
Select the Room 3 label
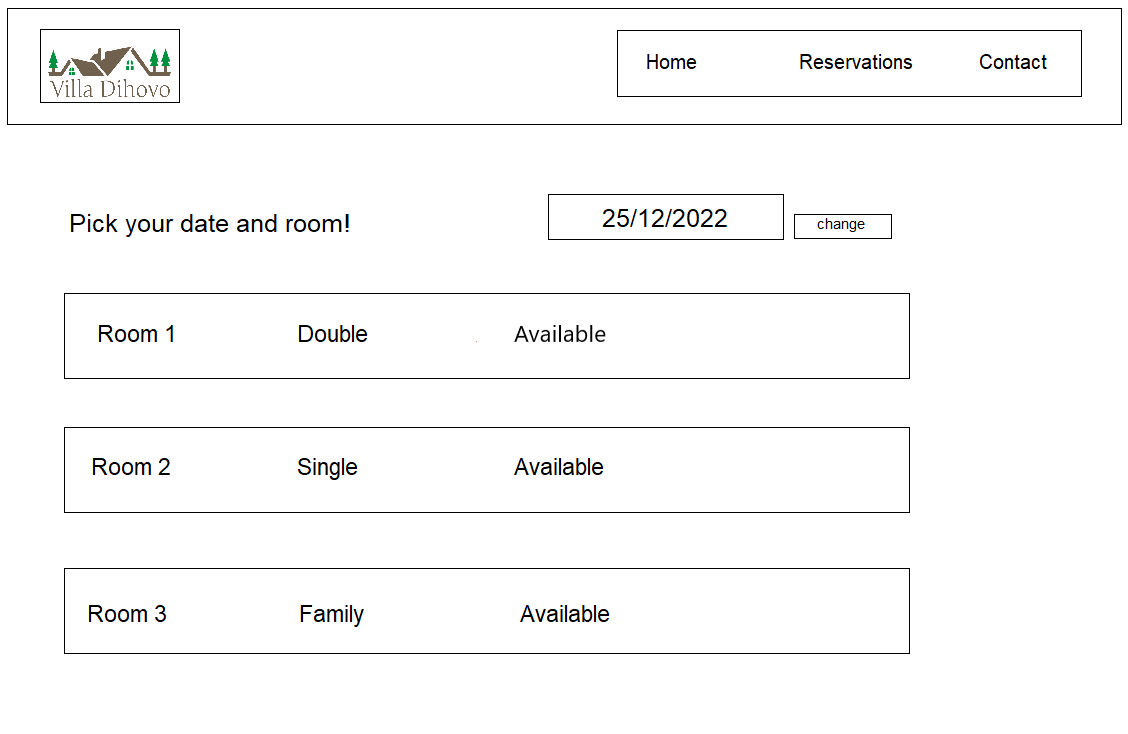[x=127, y=614]
